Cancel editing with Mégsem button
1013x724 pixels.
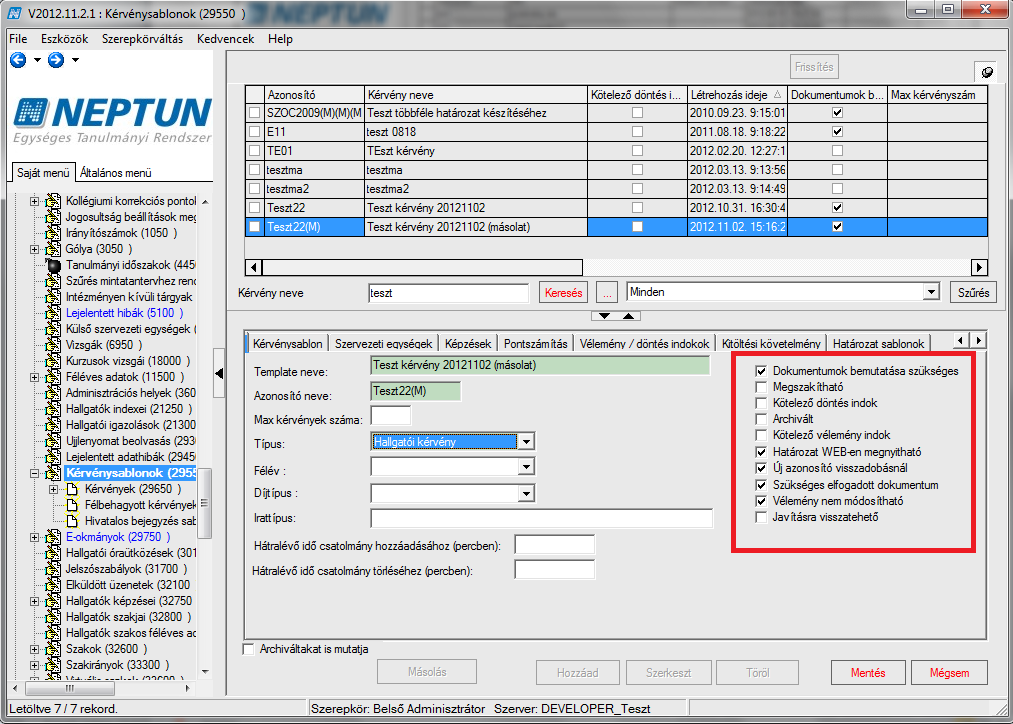[949, 673]
